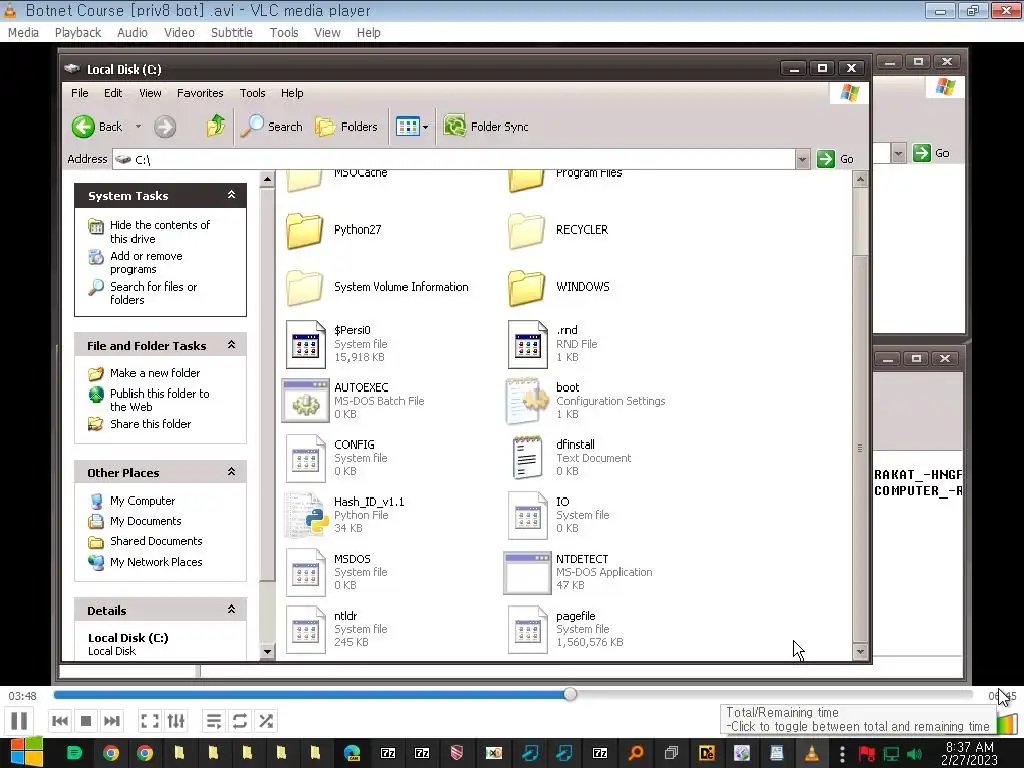Click Add or remove programs link
The height and width of the screenshot is (768, 1024).
(x=146, y=263)
